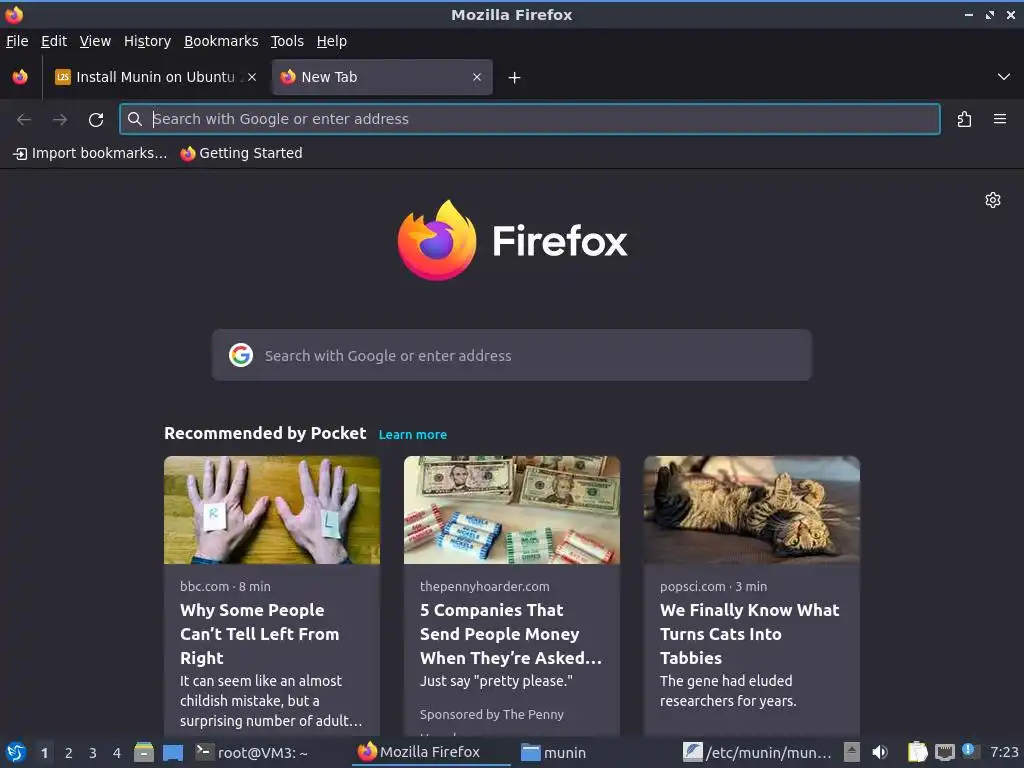The width and height of the screenshot is (1024, 768).
Task: Switch to /etc/munin editor window
Action: point(758,752)
